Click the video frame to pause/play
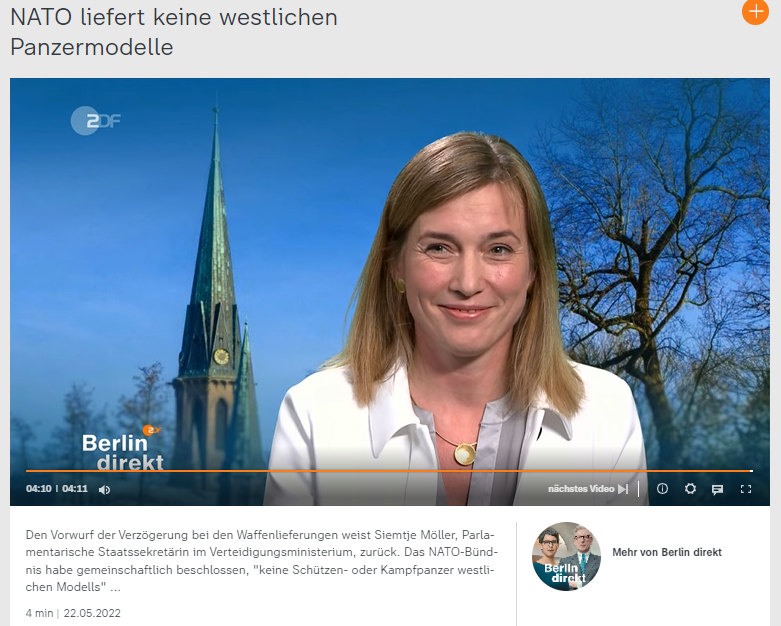This screenshot has height=626, width=781. pos(390,280)
